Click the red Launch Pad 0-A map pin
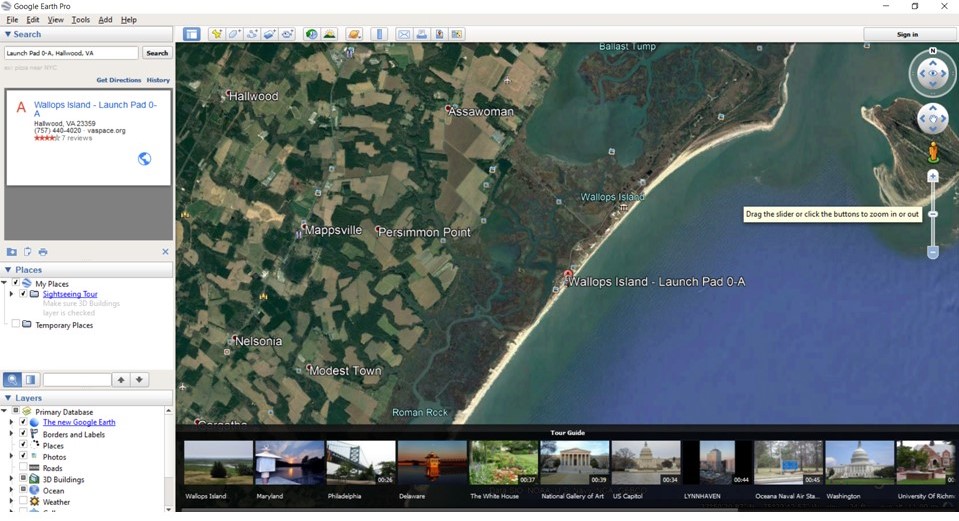 tap(568, 274)
